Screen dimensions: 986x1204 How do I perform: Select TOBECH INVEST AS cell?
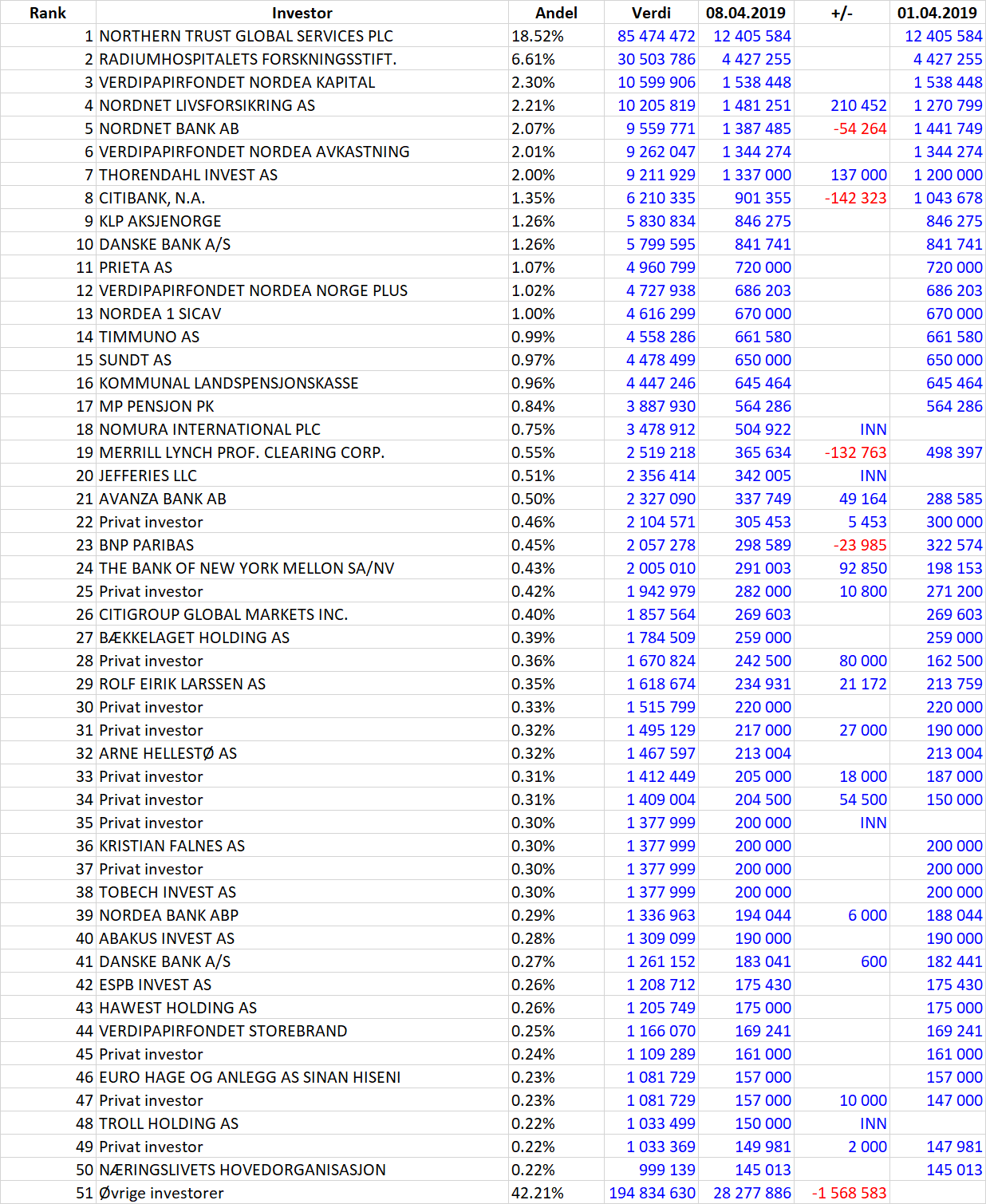point(302,892)
